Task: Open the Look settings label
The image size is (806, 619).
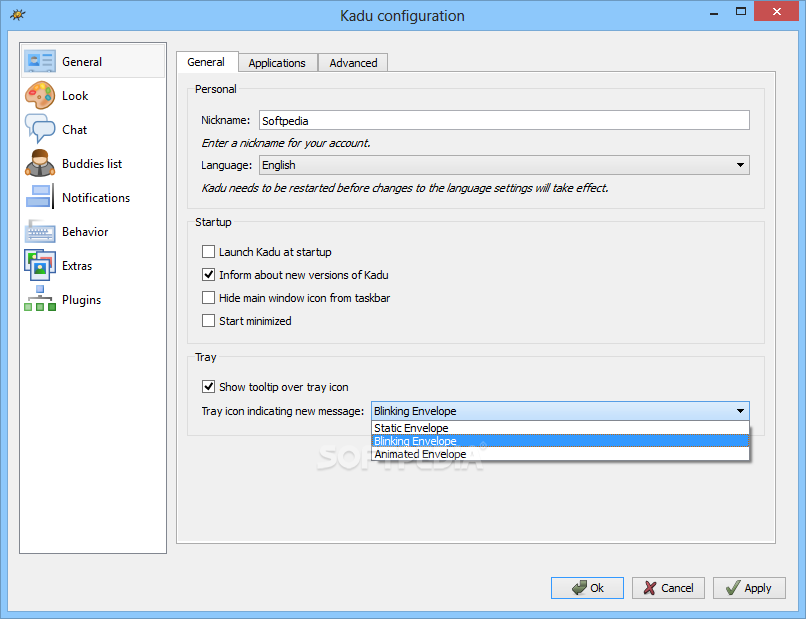Action: [x=75, y=96]
